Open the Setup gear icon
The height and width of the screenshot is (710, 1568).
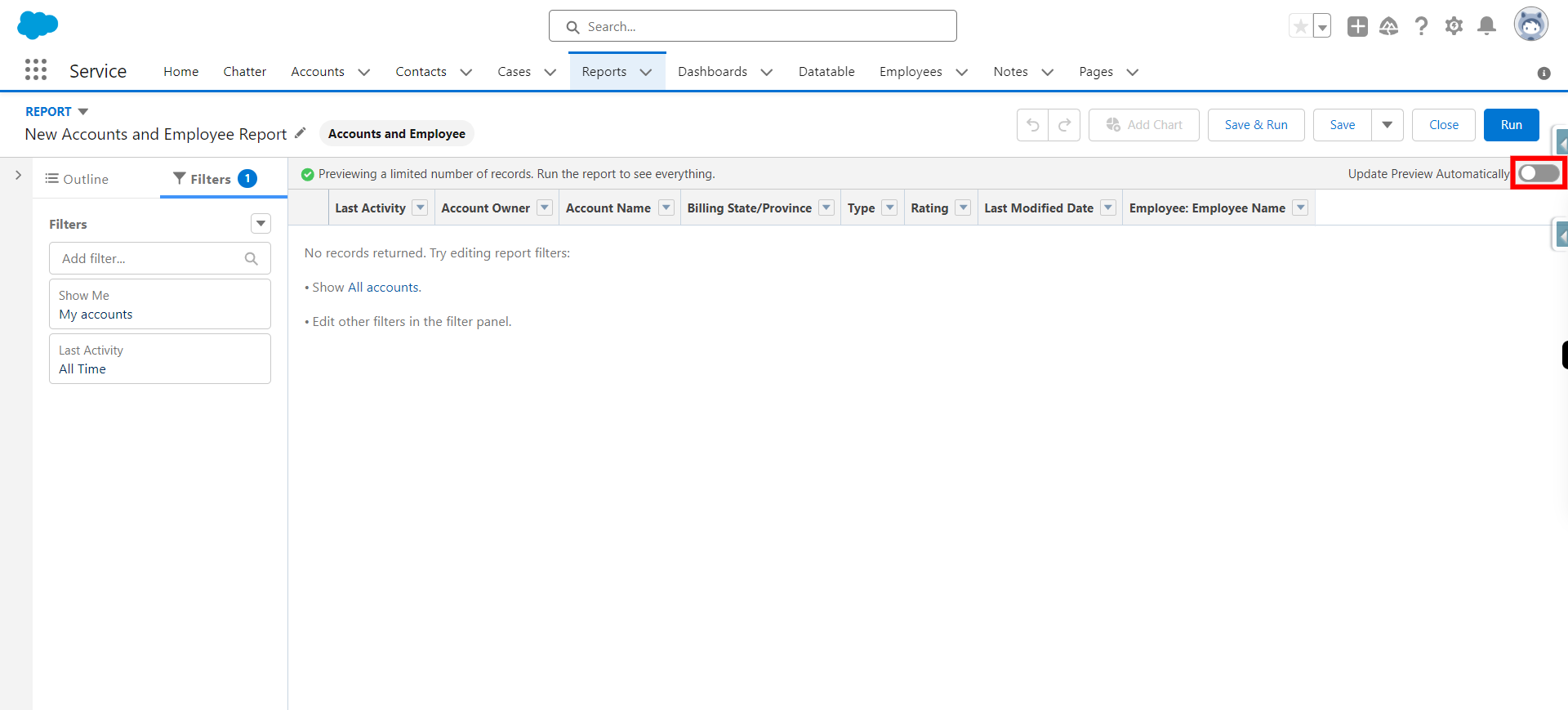[x=1454, y=26]
